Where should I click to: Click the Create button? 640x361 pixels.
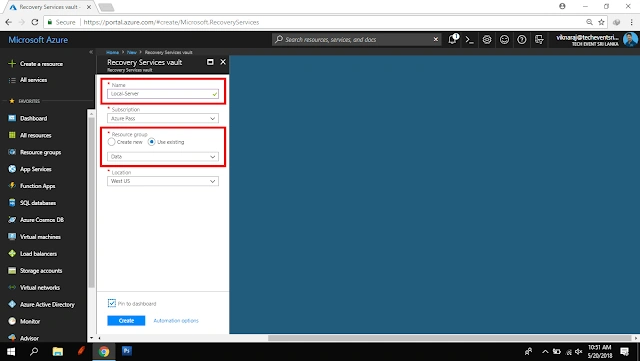click(x=126, y=321)
